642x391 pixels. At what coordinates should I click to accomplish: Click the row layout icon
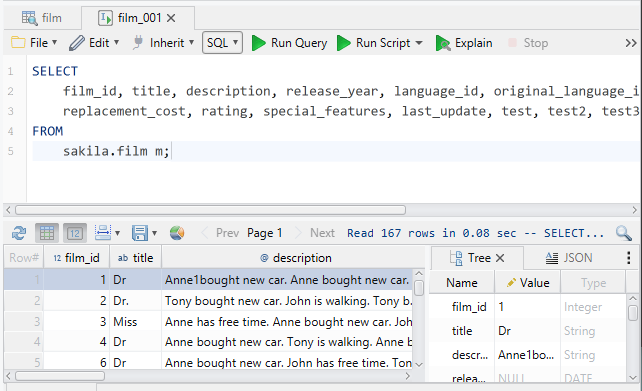[x=102, y=233]
